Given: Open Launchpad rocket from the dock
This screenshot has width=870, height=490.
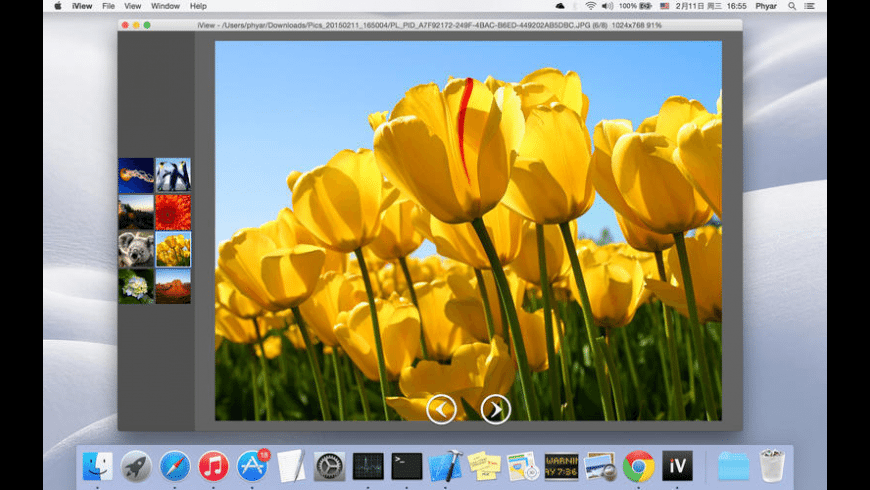Looking at the screenshot, I should pyautogui.click(x=136, y=466).
